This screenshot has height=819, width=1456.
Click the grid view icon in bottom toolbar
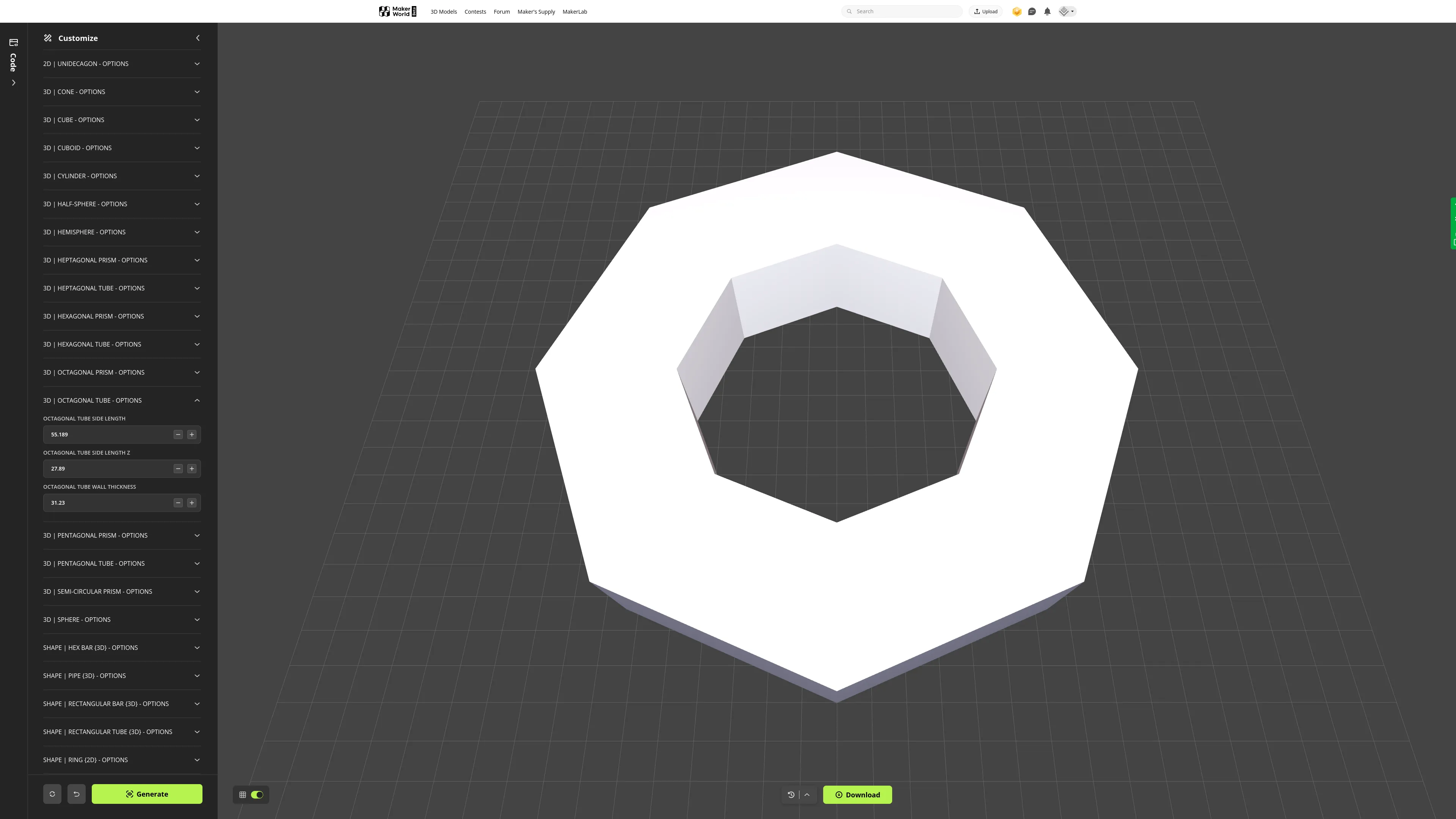pyautogui.click(x=243, y=794)
